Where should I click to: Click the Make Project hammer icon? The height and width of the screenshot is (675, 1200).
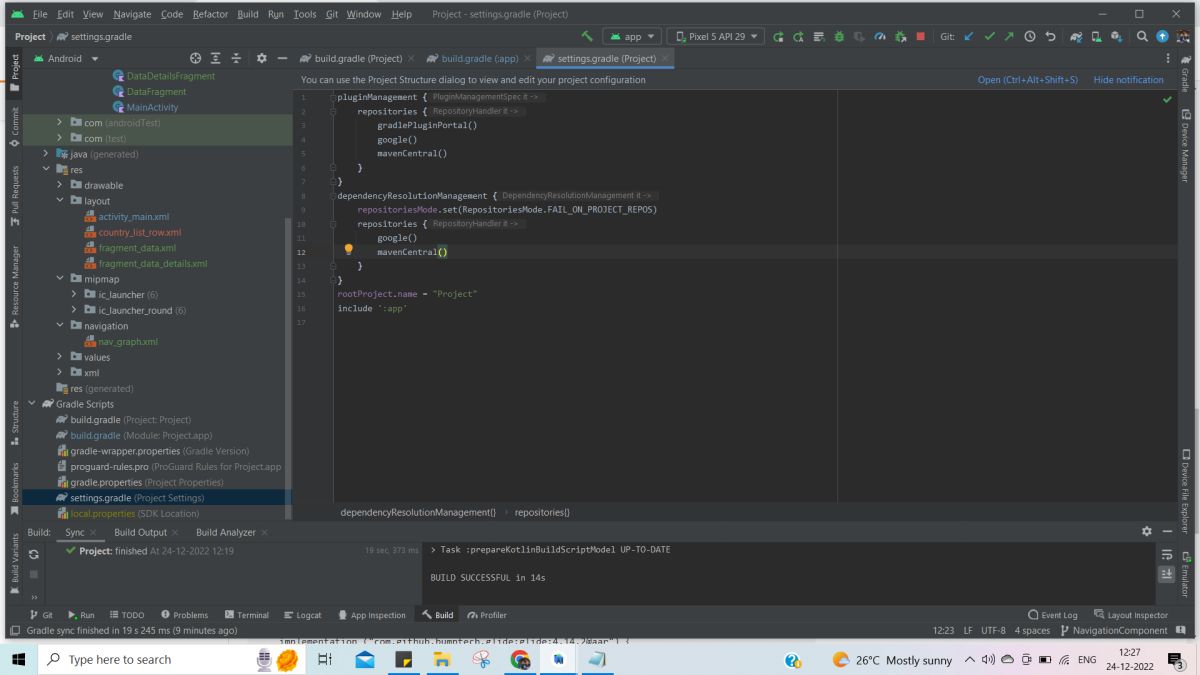point(587,36)
